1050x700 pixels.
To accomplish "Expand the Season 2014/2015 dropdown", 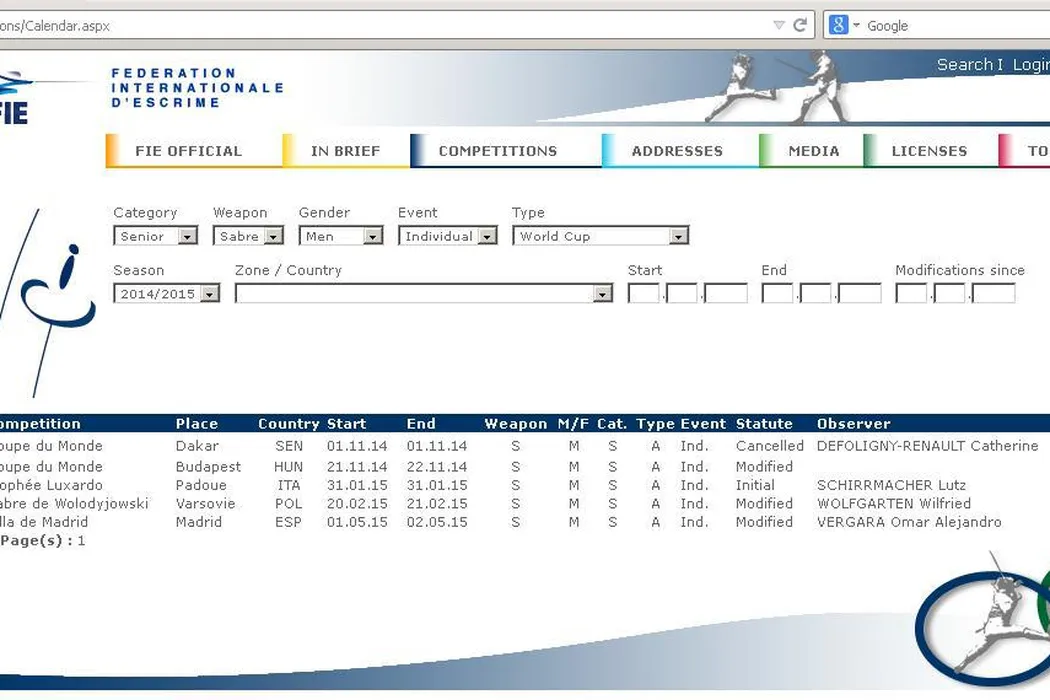I will pyautogui.click(x=209, y=294).
